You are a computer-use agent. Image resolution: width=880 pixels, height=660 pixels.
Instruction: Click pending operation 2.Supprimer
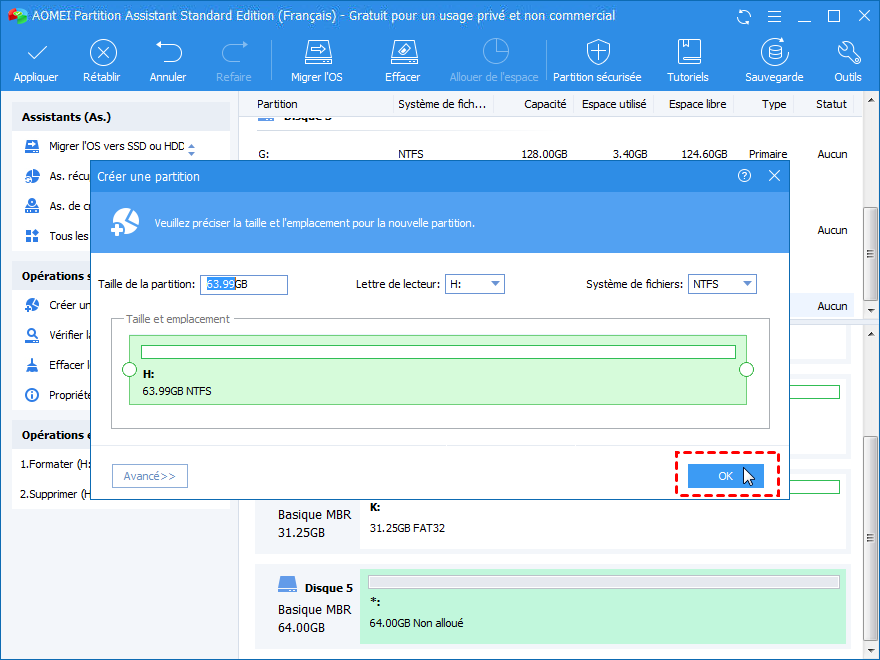(x=55, y=494)
